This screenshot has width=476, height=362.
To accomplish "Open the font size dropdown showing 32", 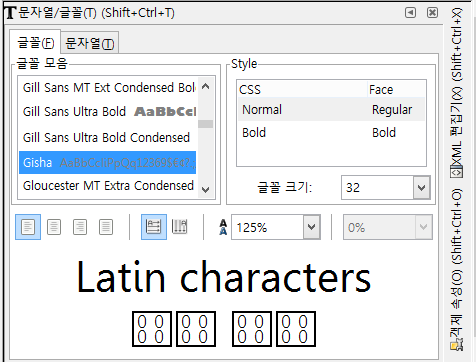I will tap(422, 187).
